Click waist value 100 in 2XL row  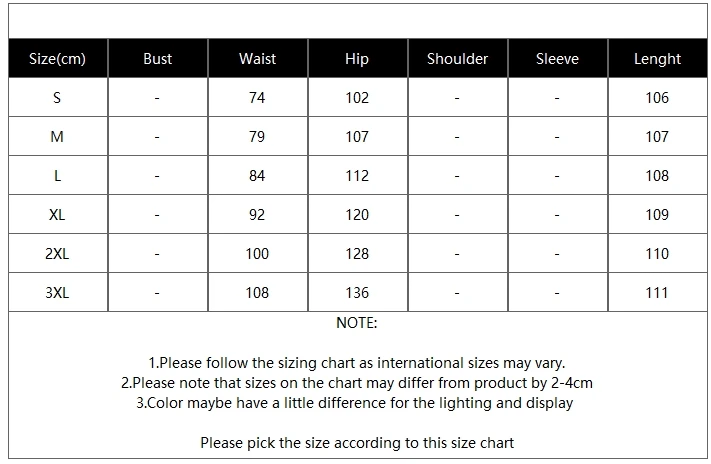(x=257, y=254)
